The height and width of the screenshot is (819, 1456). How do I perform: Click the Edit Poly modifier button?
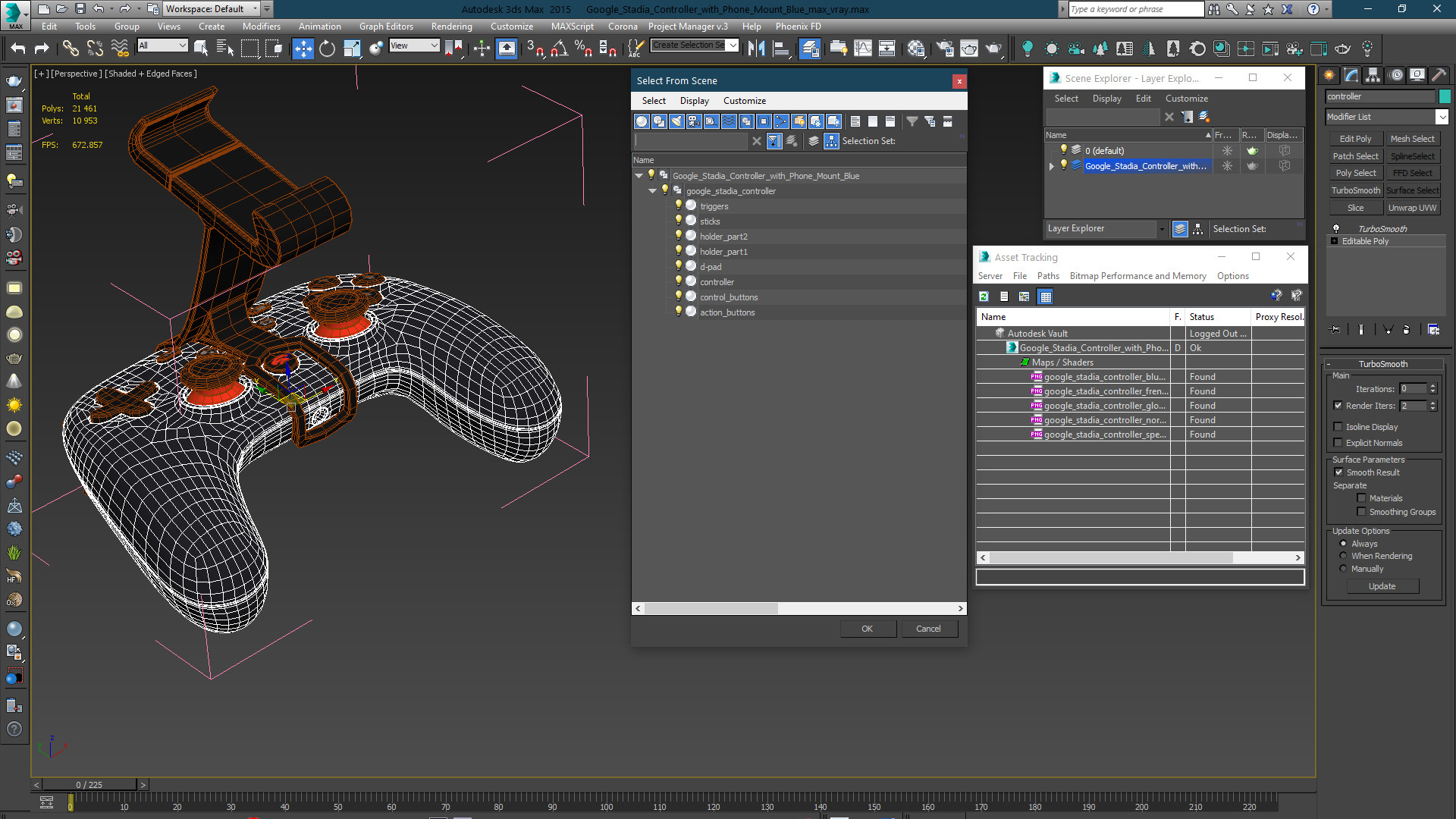(x=1355, y=139)
